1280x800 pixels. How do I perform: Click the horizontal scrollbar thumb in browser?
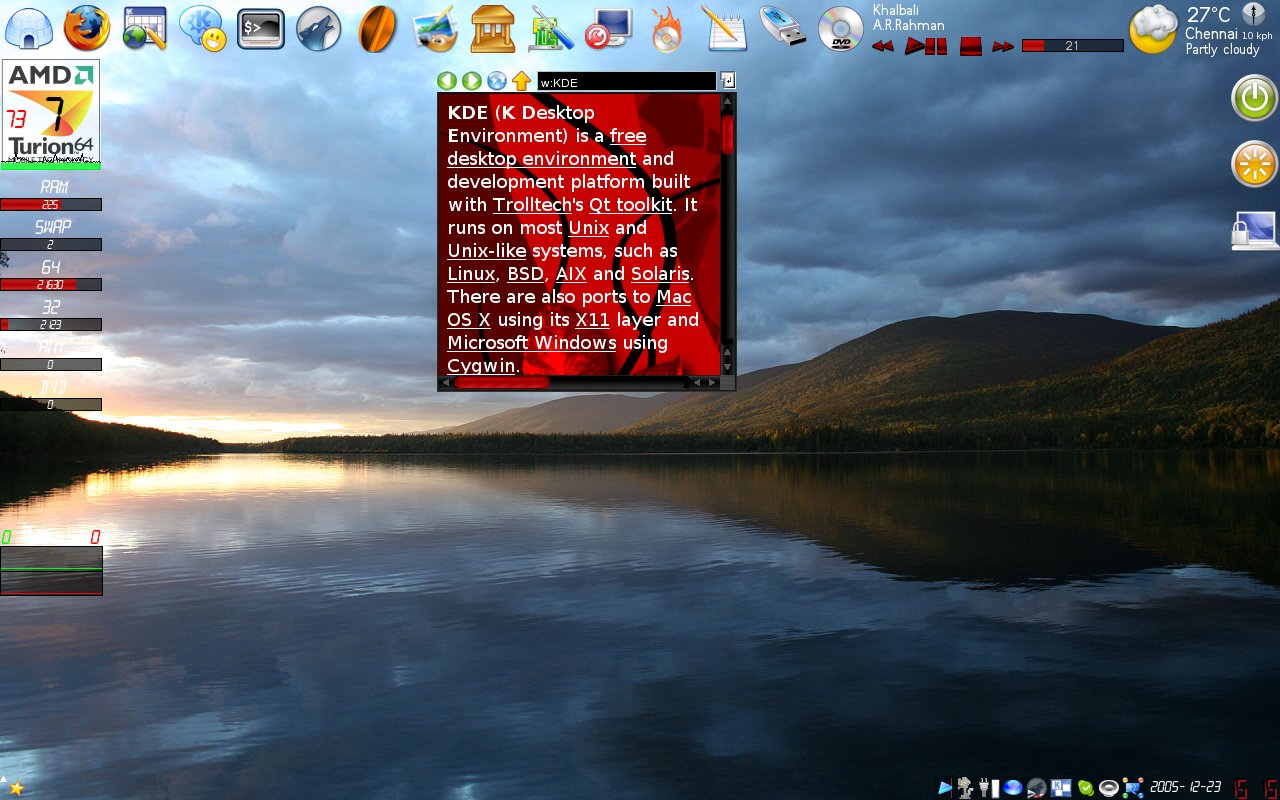[x=501, y=382]
